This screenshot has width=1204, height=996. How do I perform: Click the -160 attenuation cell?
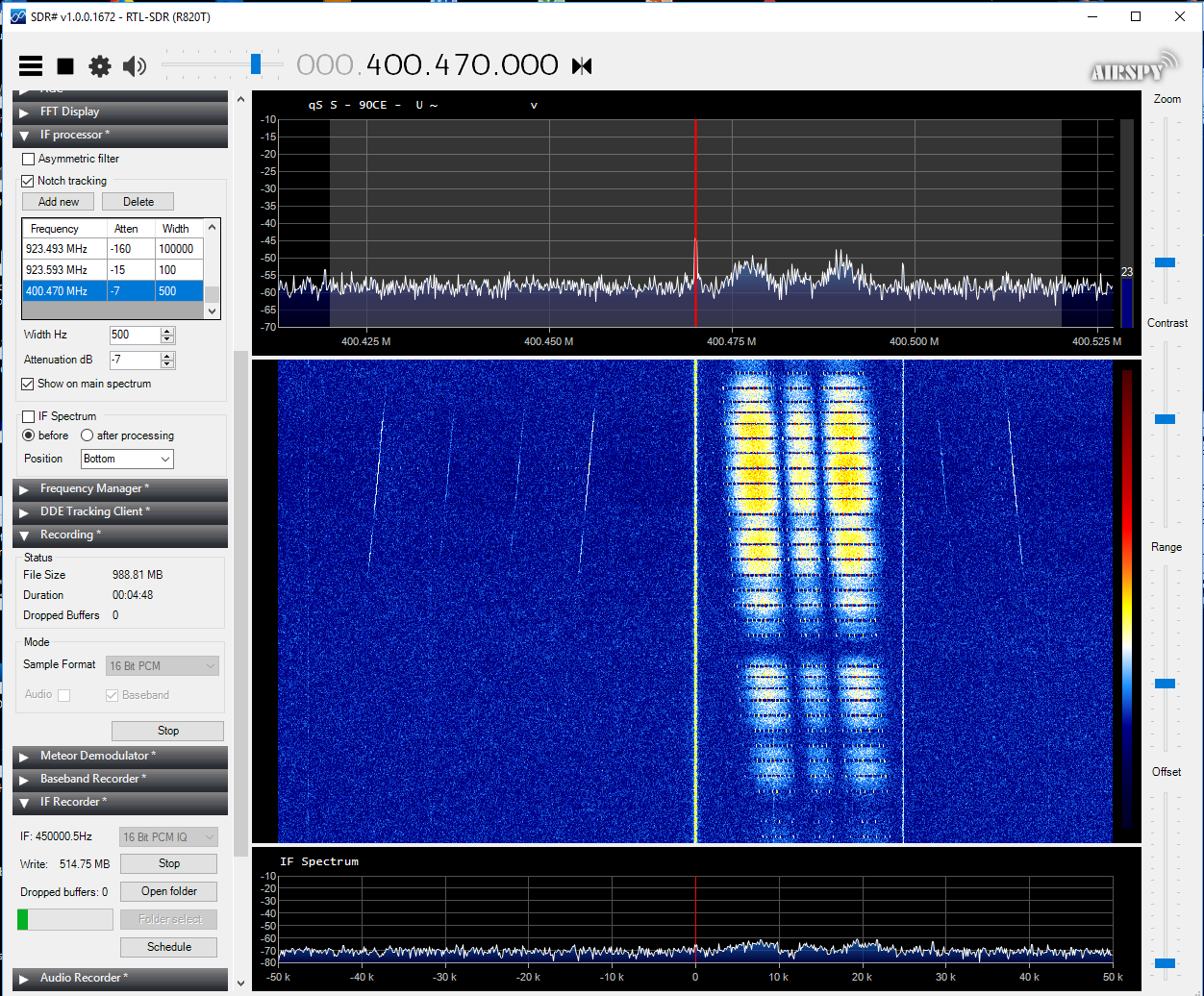click(x=131, y=249)
